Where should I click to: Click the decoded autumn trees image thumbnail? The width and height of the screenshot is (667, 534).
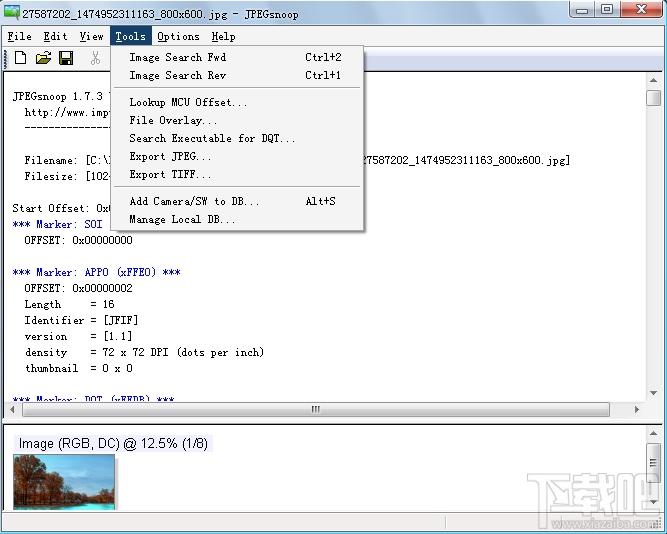point(64,482)
